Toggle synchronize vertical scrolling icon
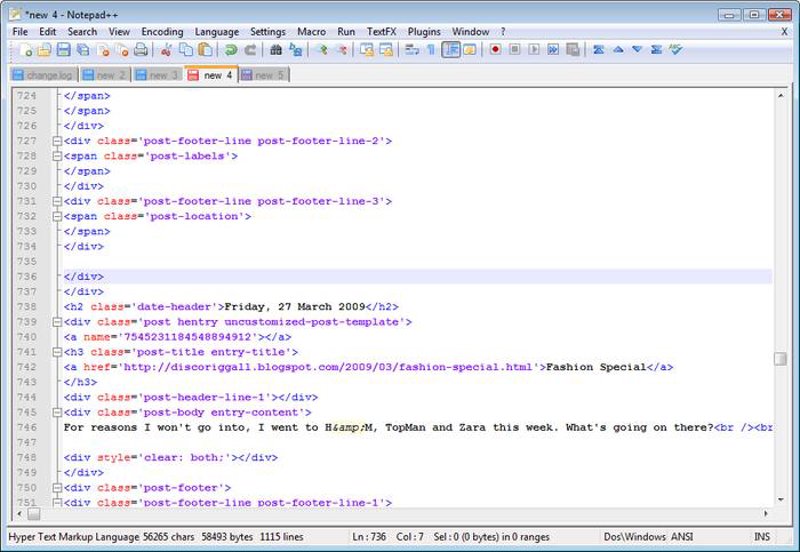Viewport: 800px width, 552px height. point(366,49)
